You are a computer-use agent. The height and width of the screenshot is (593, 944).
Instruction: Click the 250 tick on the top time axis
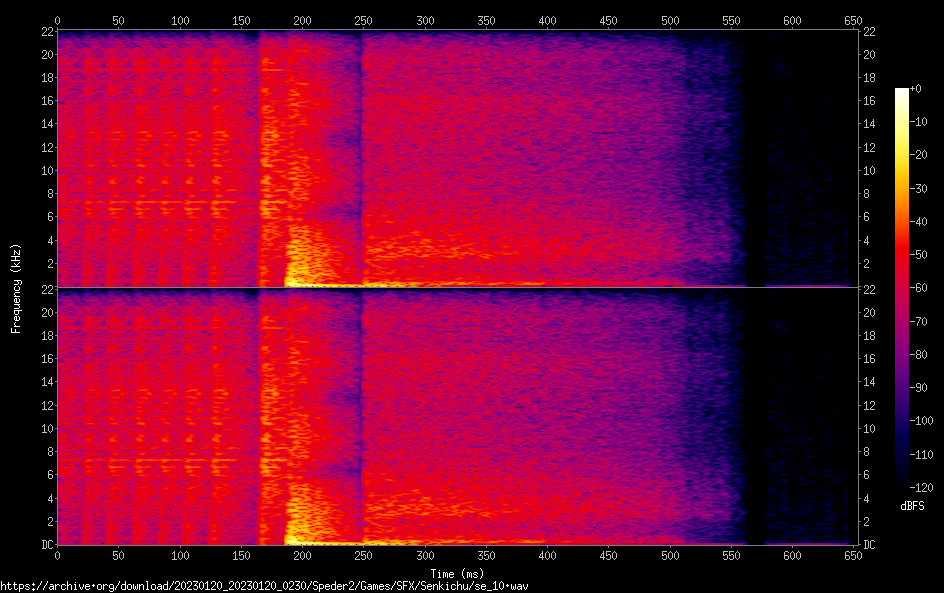363,20
